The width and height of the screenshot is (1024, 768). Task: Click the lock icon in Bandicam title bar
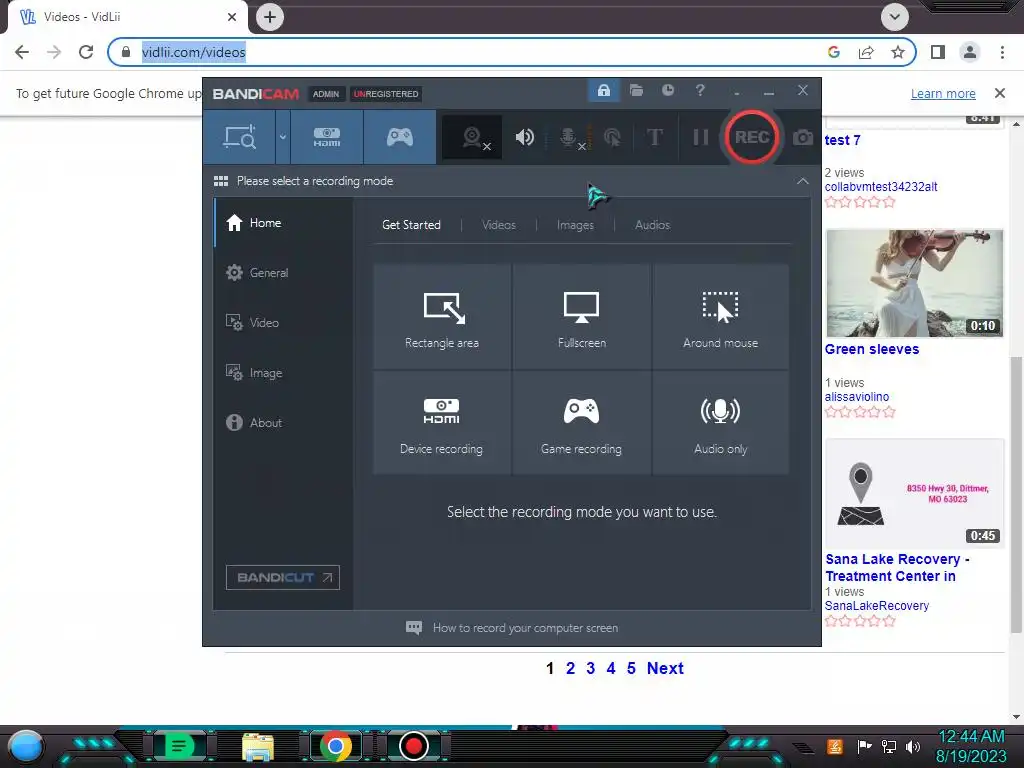[x=603, y=91]
